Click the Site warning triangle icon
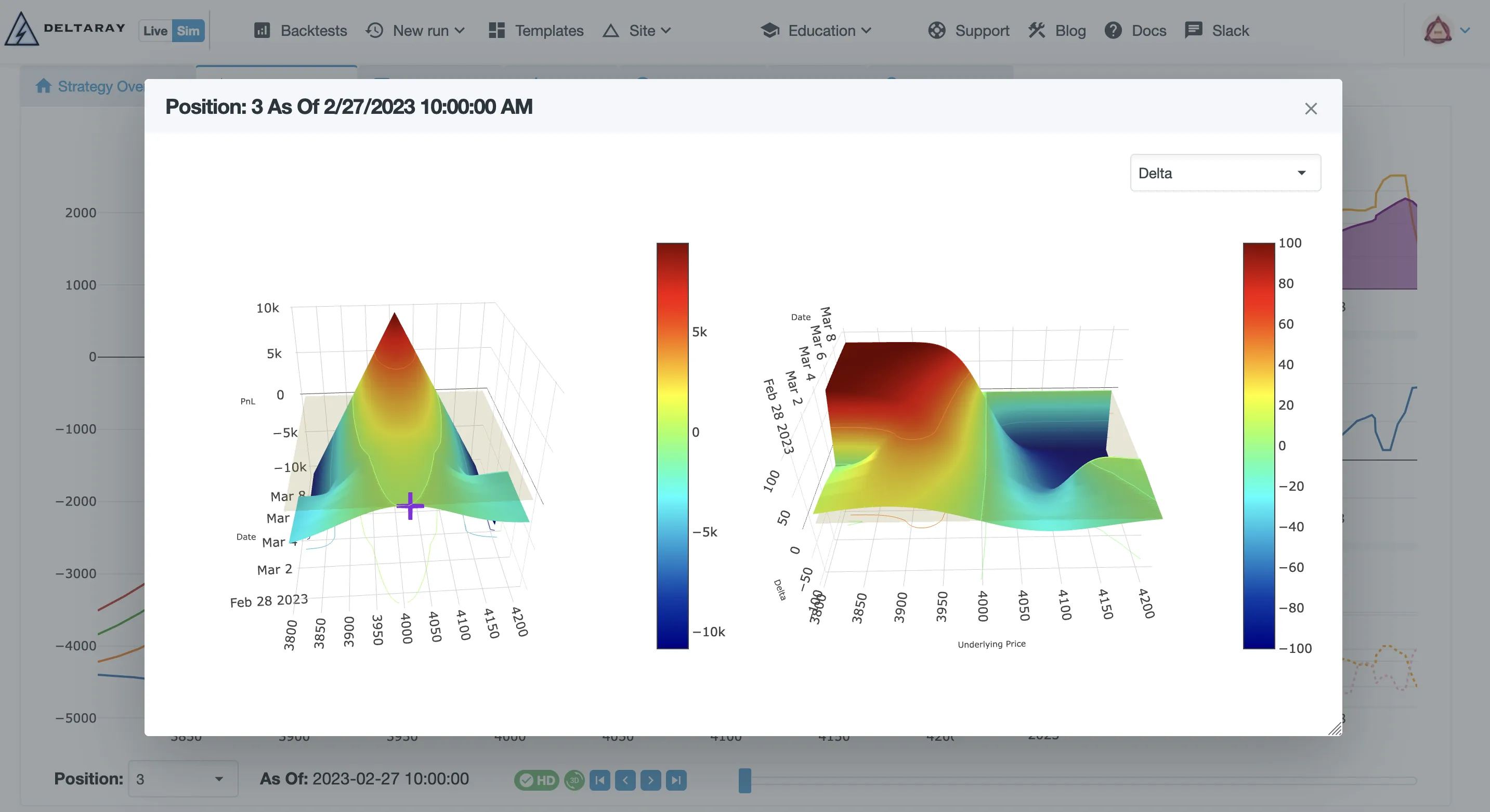This screenshot has width=1490, height=812. tap(611, 30)
